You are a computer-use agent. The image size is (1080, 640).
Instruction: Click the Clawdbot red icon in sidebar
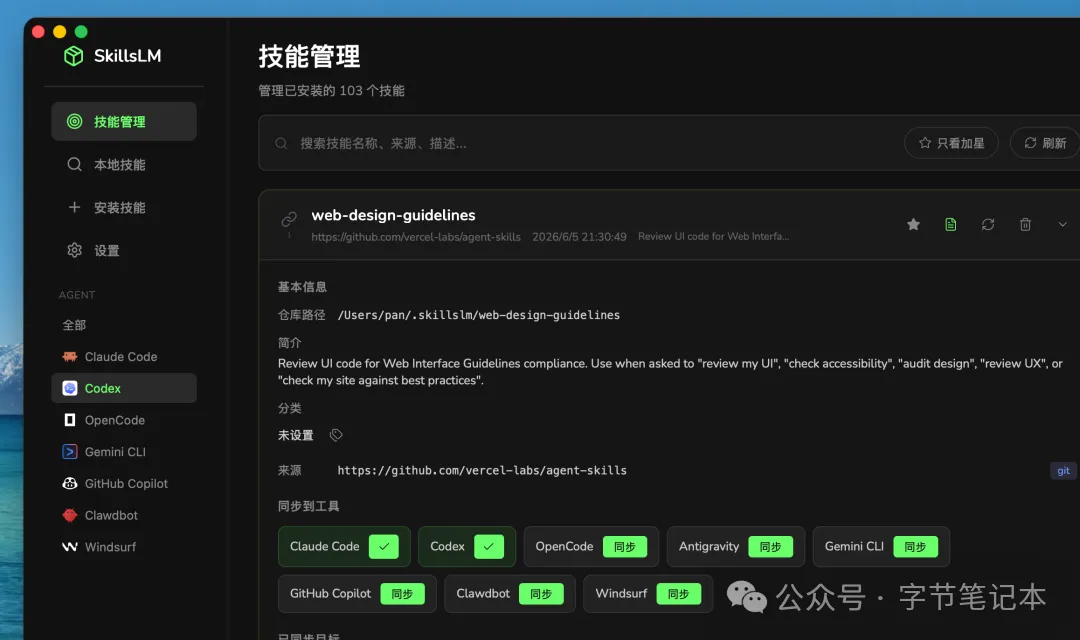(x=70, y=515)
